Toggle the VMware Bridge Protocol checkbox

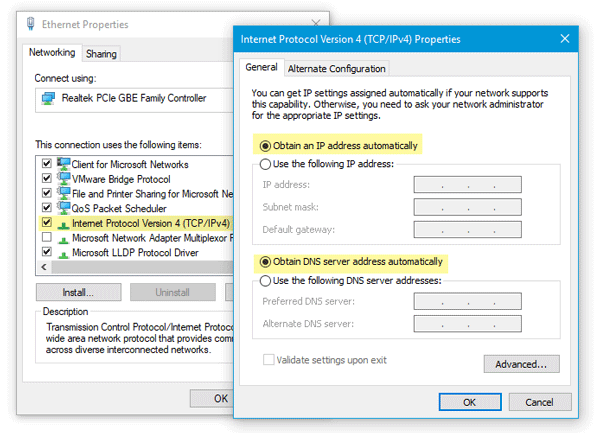[x=46, y=179]
